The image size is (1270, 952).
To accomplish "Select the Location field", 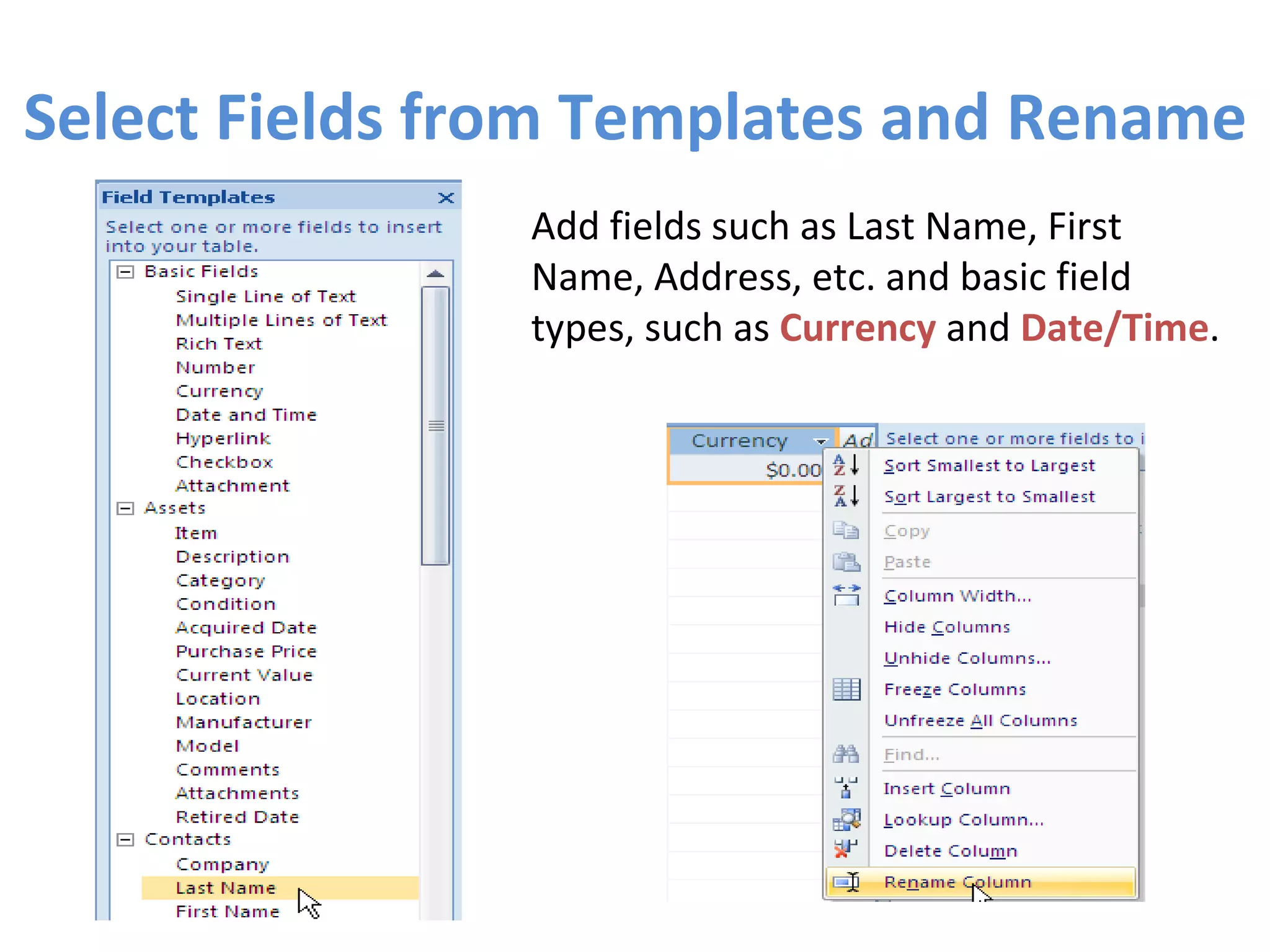I will [x=218, y=699].
